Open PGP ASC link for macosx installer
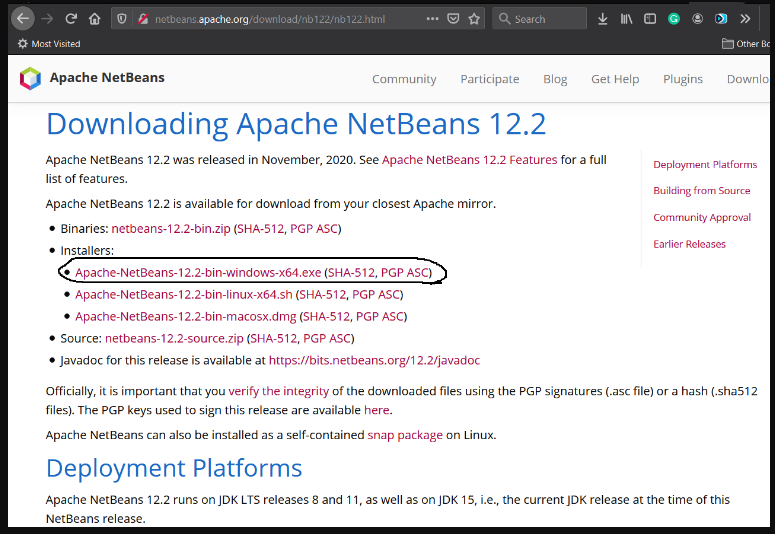 pos(380,316)
